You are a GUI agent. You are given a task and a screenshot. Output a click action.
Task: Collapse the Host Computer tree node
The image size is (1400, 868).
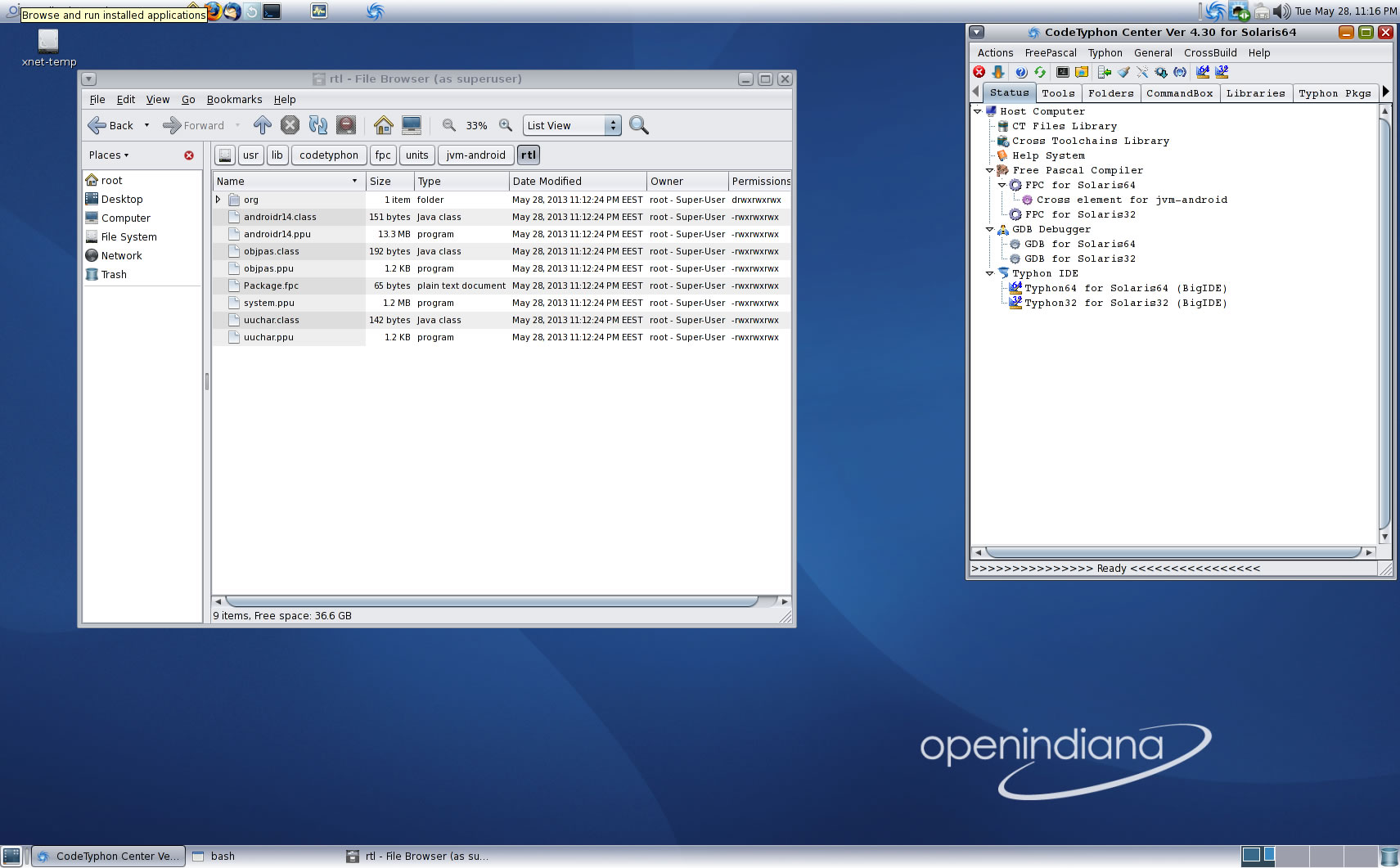point(977,111)
